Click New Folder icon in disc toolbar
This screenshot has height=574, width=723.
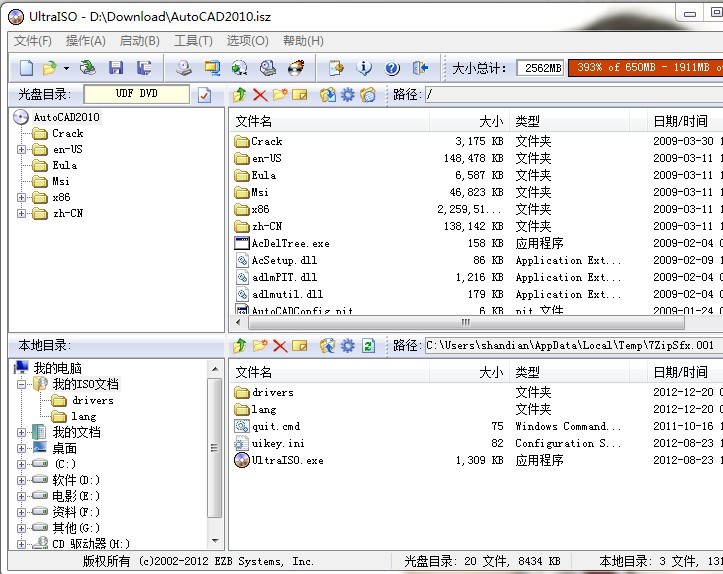279,95
